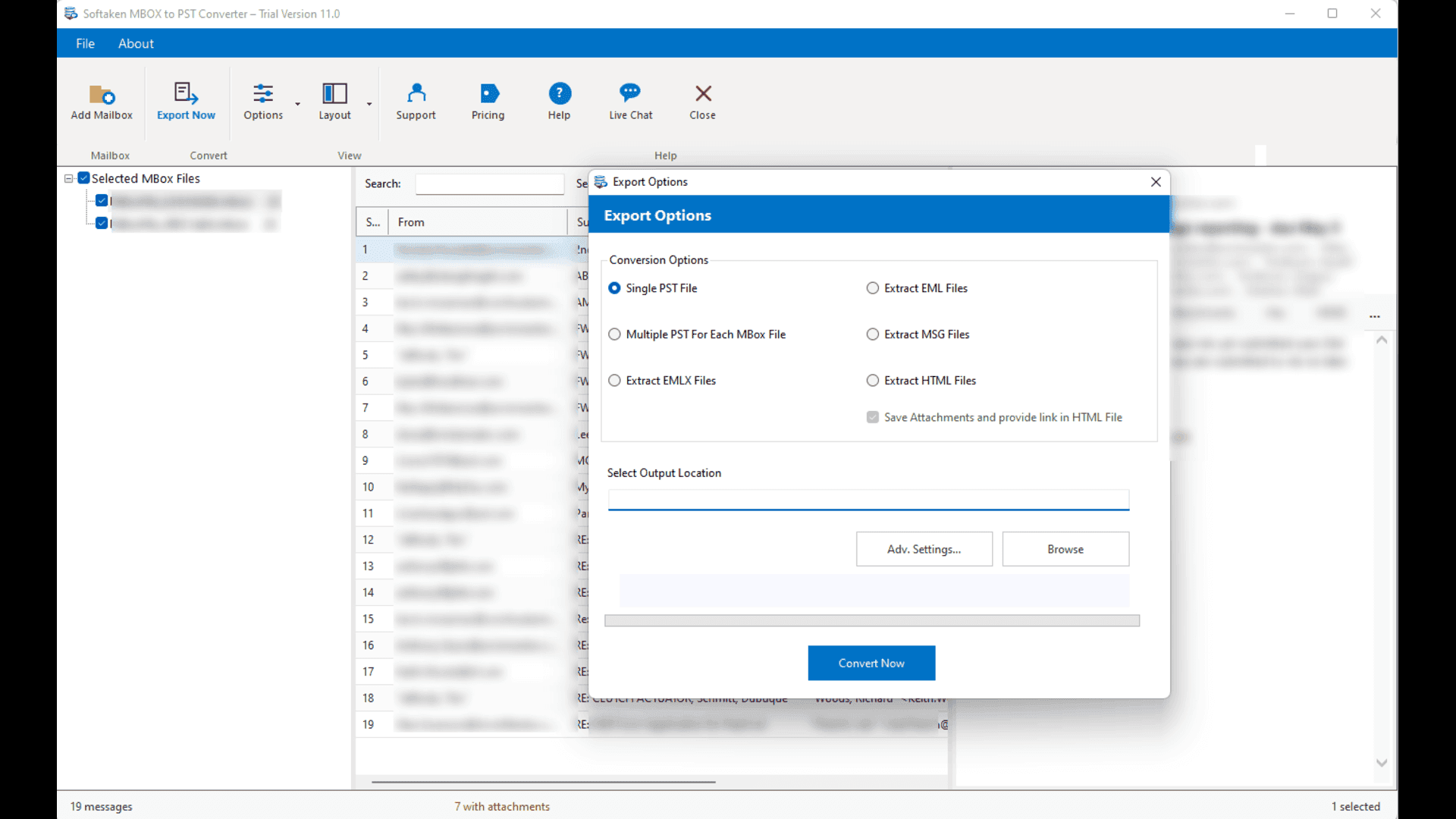This screenshot has width=1456, height=819.
Task: Click the message list horizontal scrollbar
Action: click(543, 781)
